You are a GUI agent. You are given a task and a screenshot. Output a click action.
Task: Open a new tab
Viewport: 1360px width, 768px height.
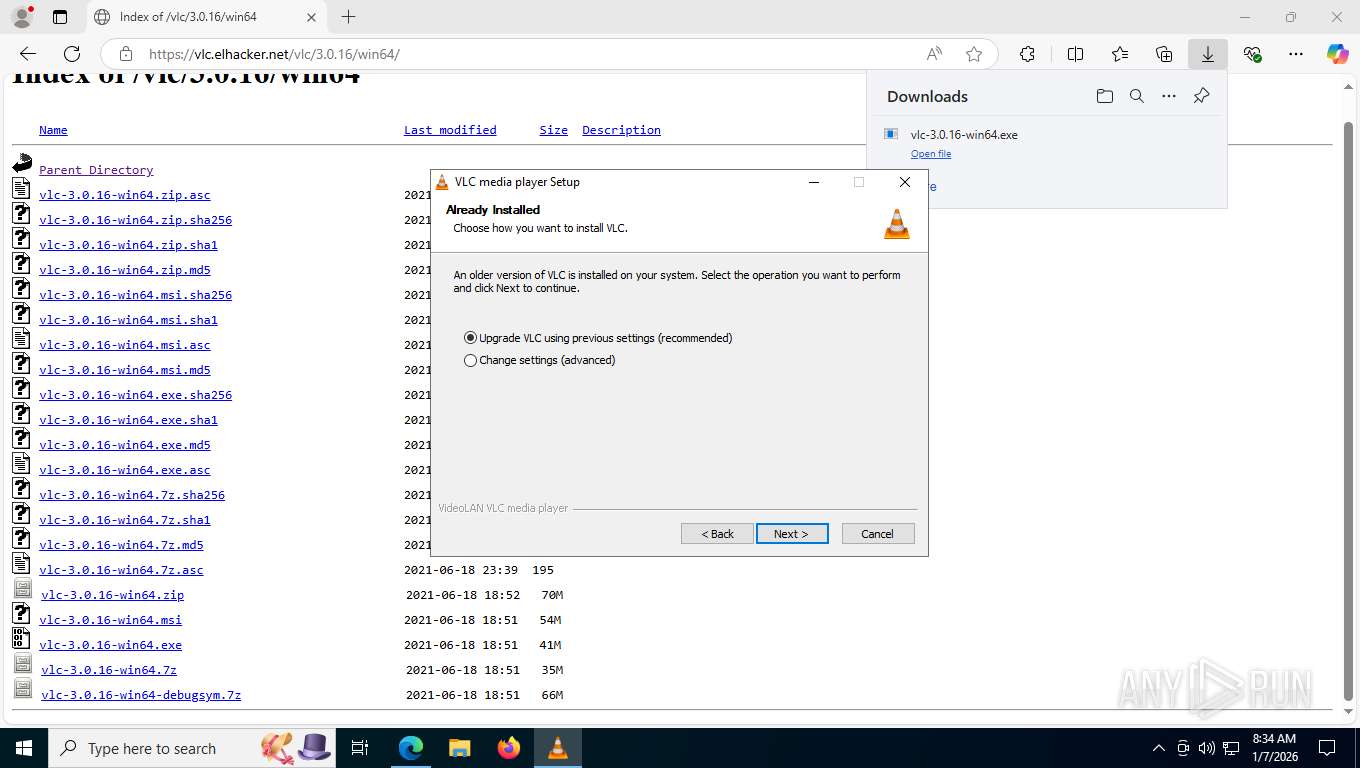point(348,17)
